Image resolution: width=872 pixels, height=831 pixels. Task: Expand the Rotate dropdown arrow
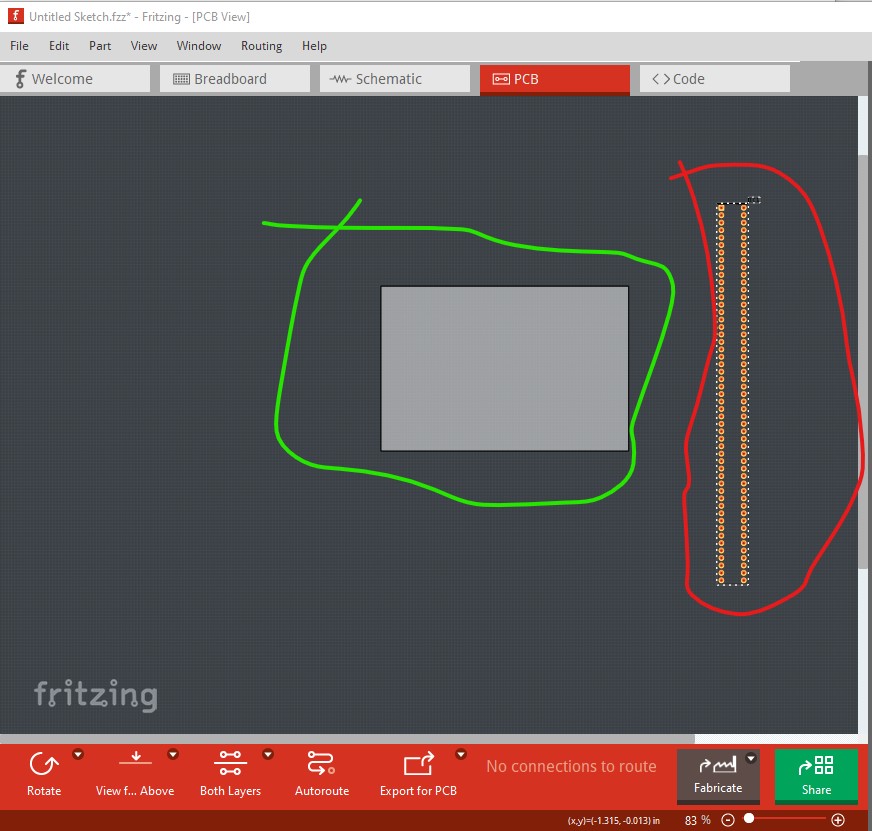(x=78, y=755)
